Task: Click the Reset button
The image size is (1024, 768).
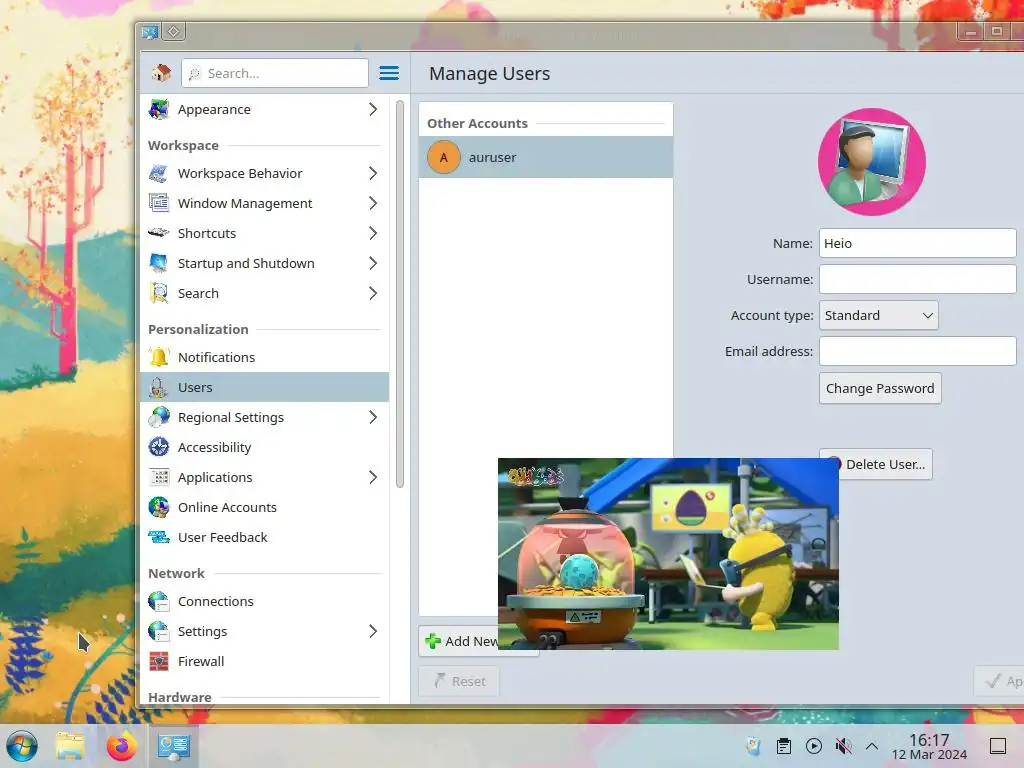Action: tap(459, 681)
